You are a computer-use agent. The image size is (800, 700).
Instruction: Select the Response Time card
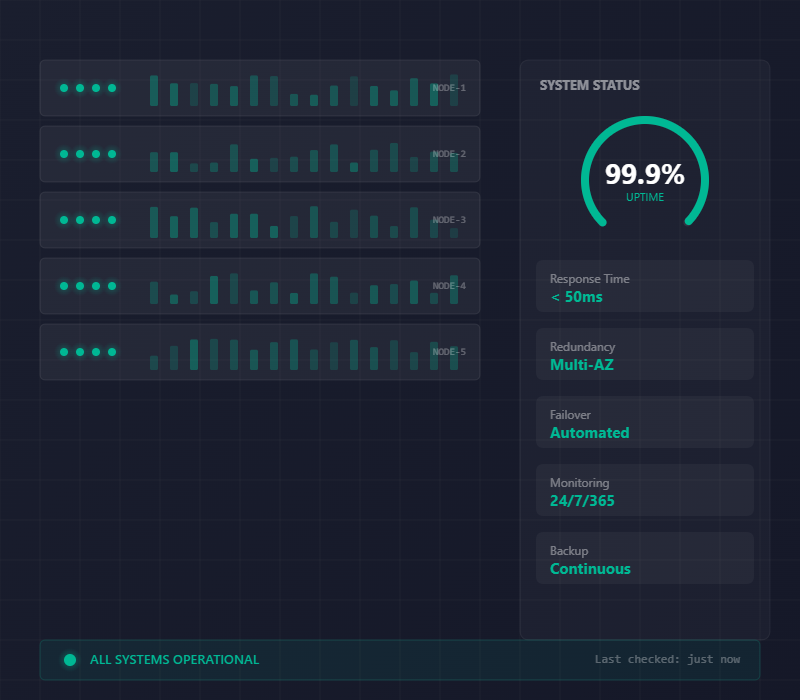645,286
